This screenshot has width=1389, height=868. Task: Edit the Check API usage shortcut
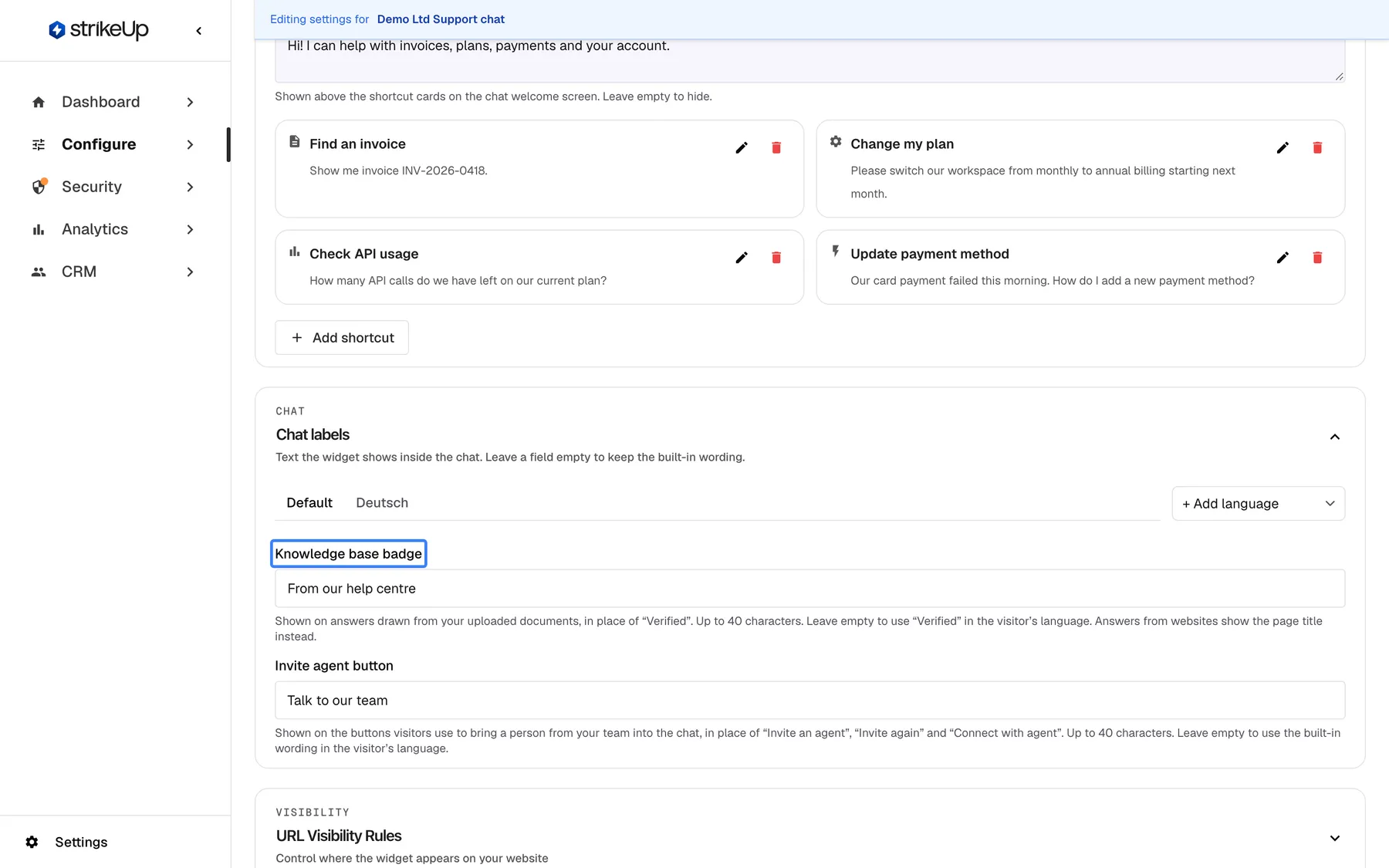point(742,258)
